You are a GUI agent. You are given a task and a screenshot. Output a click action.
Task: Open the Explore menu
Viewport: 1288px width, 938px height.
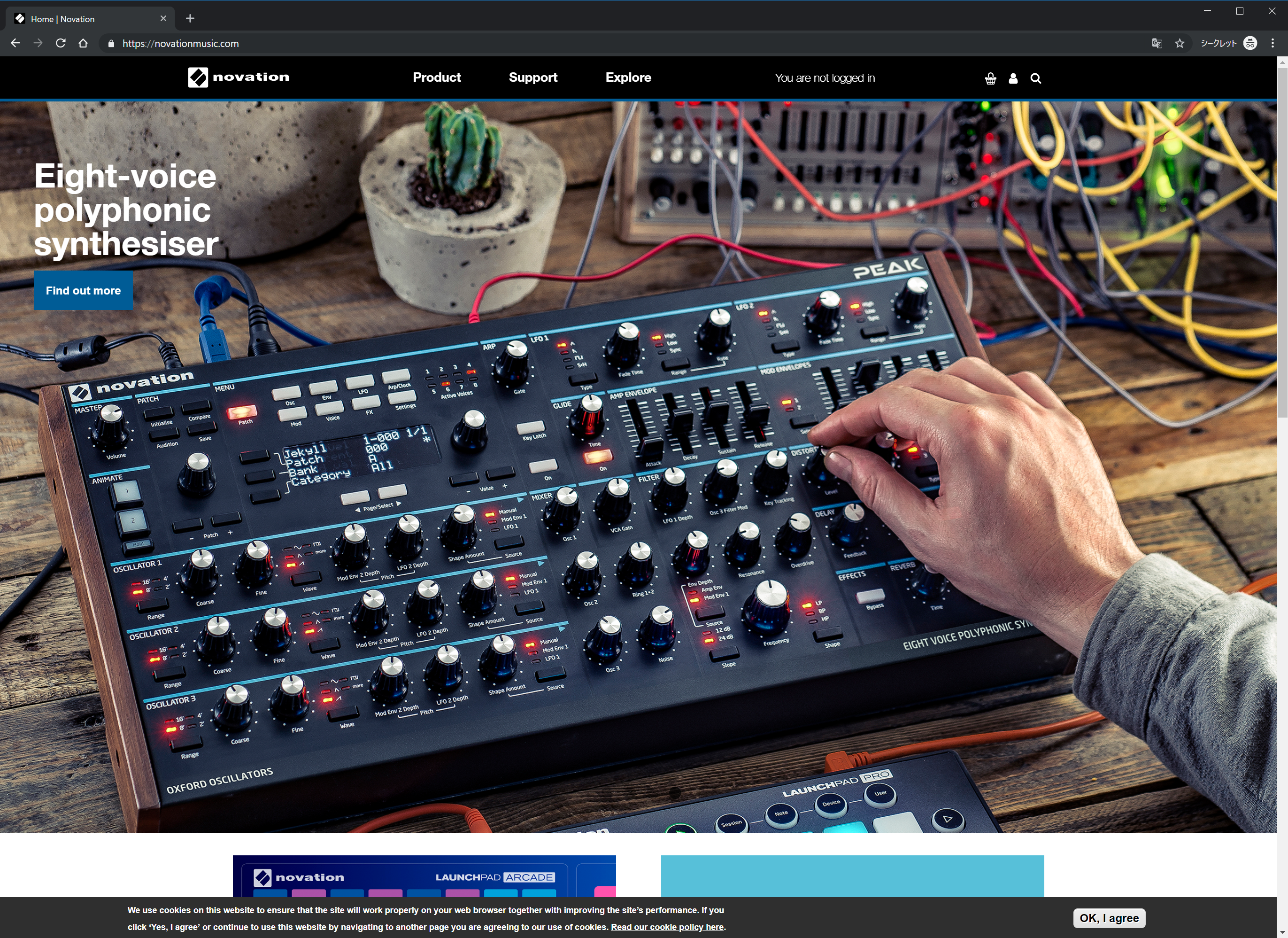628,78
